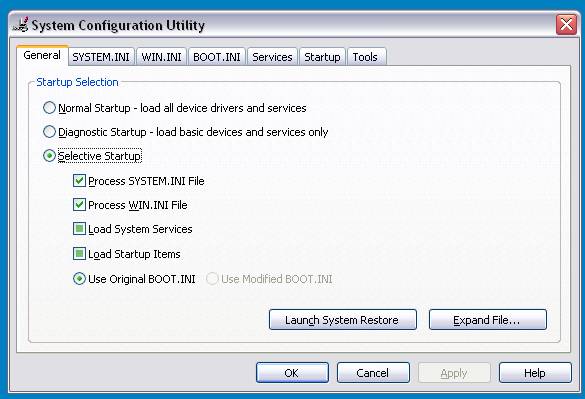Viewport: 585px width, 399px height.
Task: Open the Services tab
Action: 272,57
